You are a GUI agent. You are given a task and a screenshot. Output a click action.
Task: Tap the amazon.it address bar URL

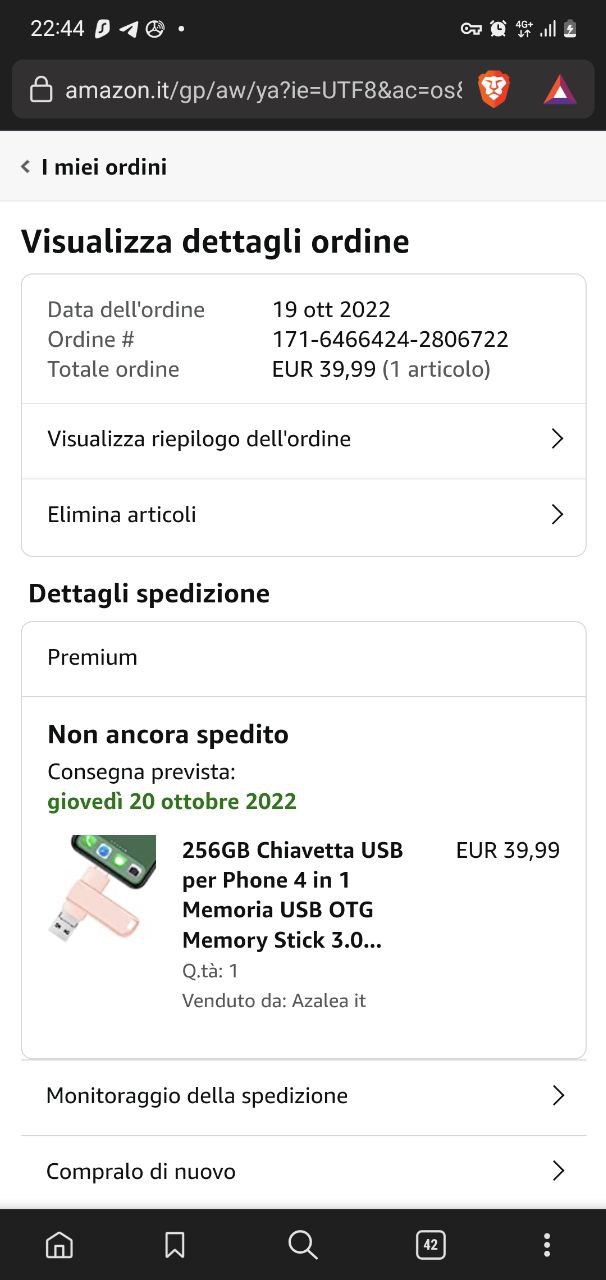click(x=263, y=90)
